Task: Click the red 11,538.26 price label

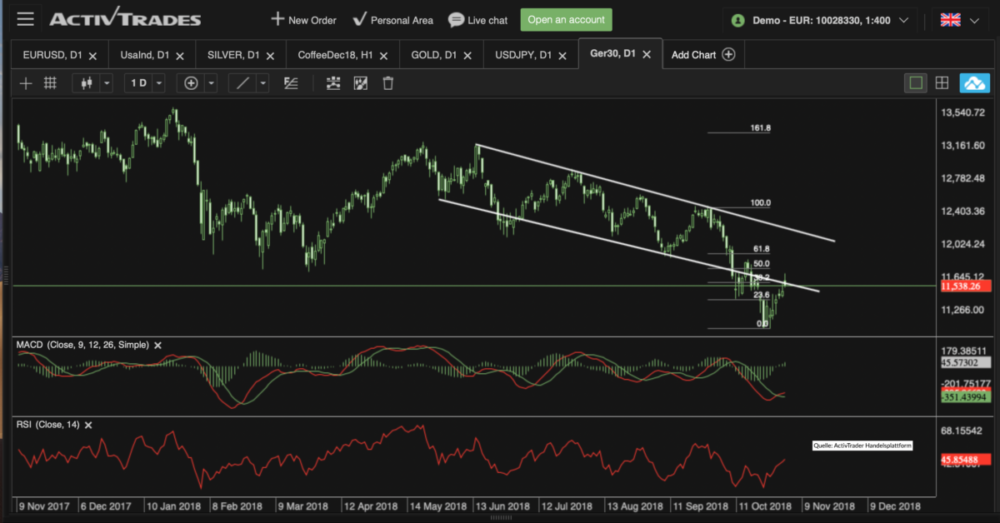Action: [x=966, y=286]
